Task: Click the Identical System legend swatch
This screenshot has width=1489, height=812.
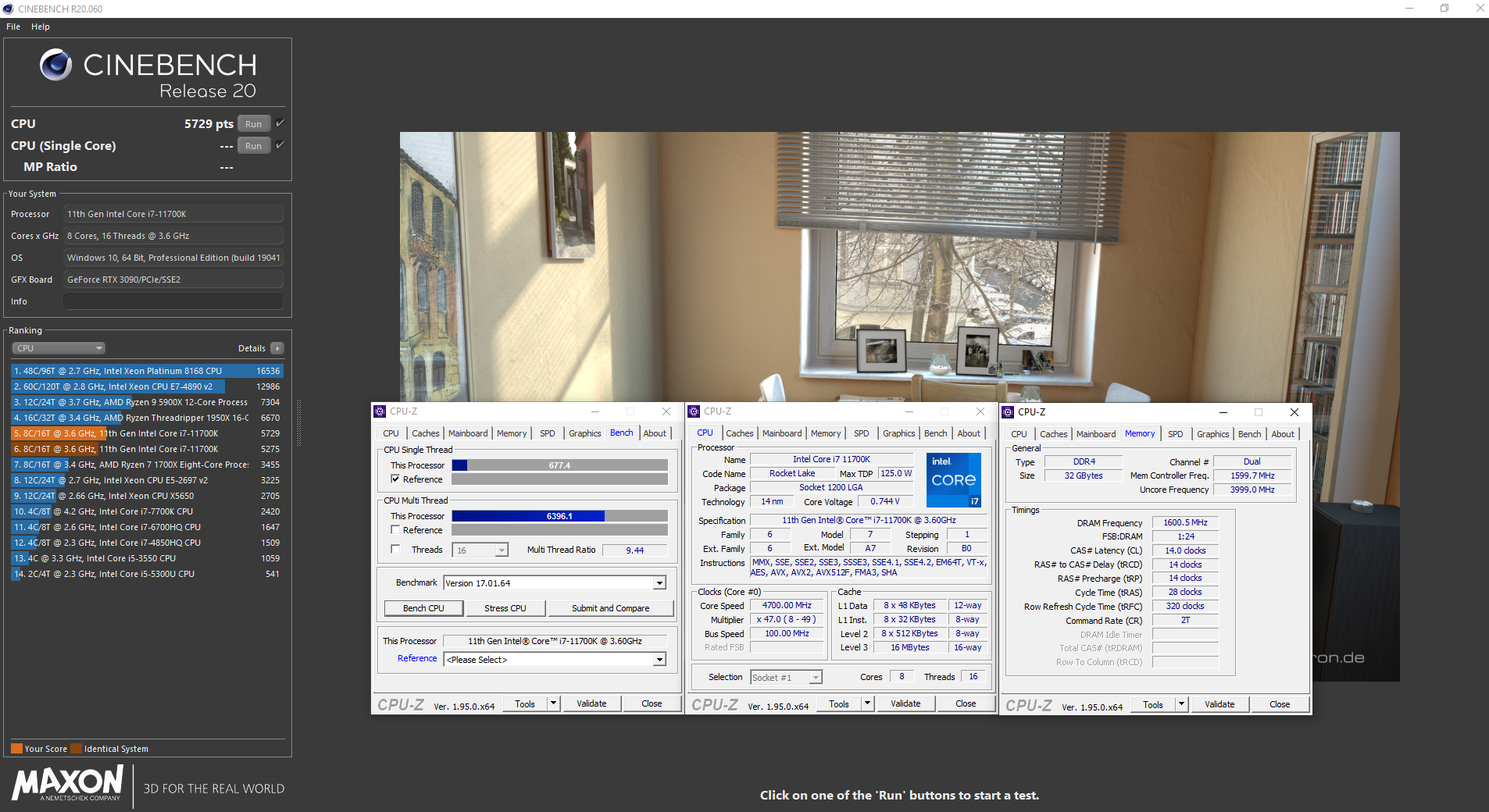Action: (76, 748)
